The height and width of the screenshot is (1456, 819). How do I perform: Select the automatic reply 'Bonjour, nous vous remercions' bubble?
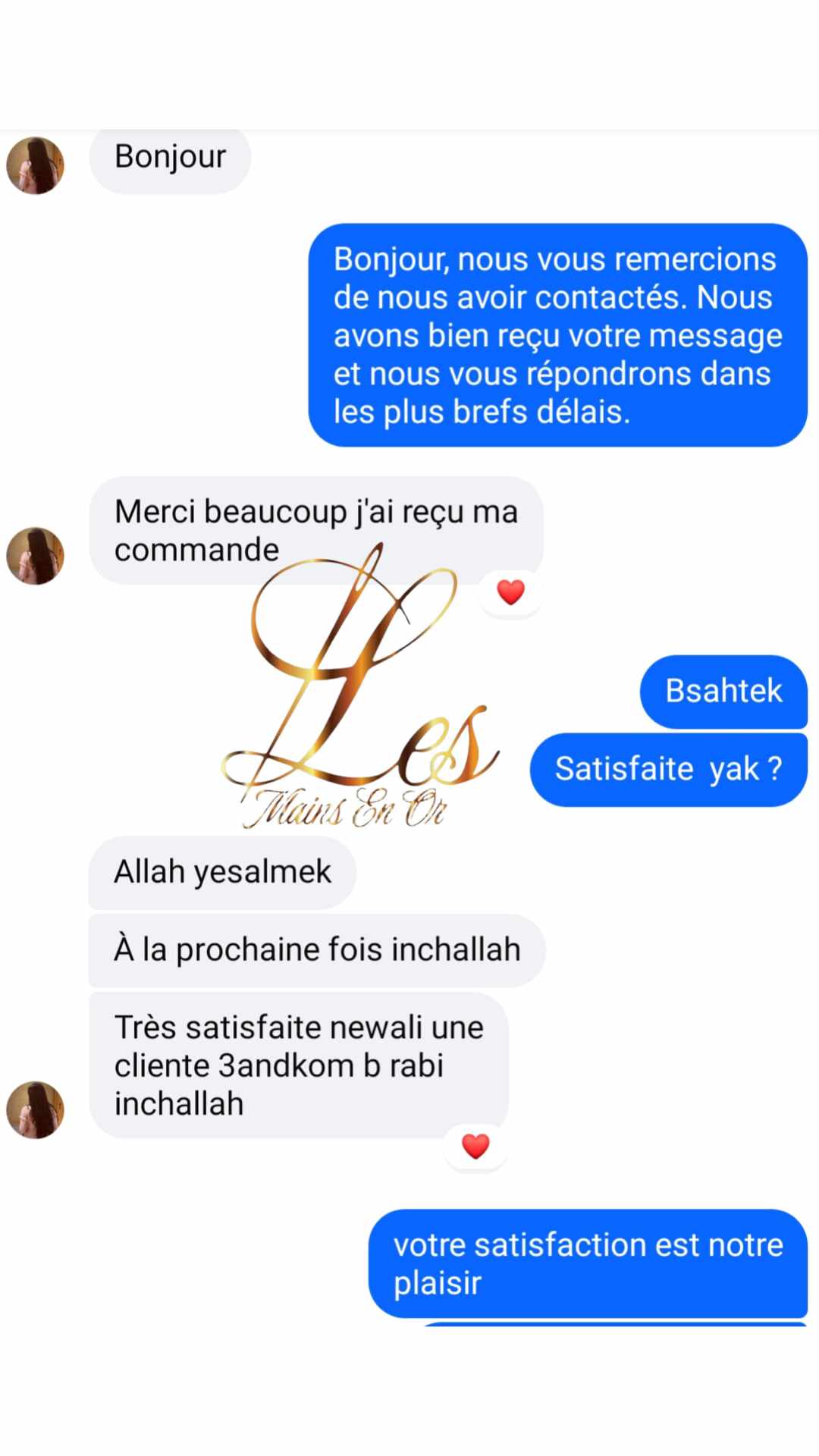coord(558,335)
